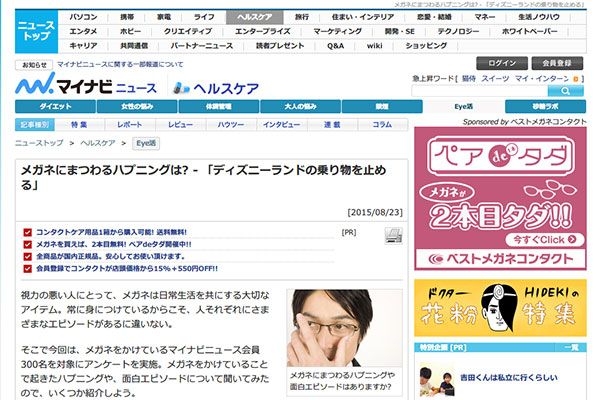This screenshot has width=600, height=400.
Task: Click PR link コンタクトケア用品1箱から購入可能
Action: click(111, 232)
